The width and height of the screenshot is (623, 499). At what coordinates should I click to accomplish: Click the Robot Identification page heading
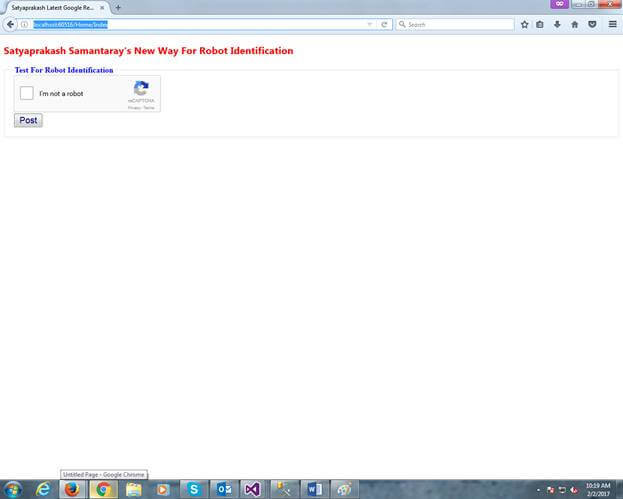pyautogui.click(x=149, y=51)
